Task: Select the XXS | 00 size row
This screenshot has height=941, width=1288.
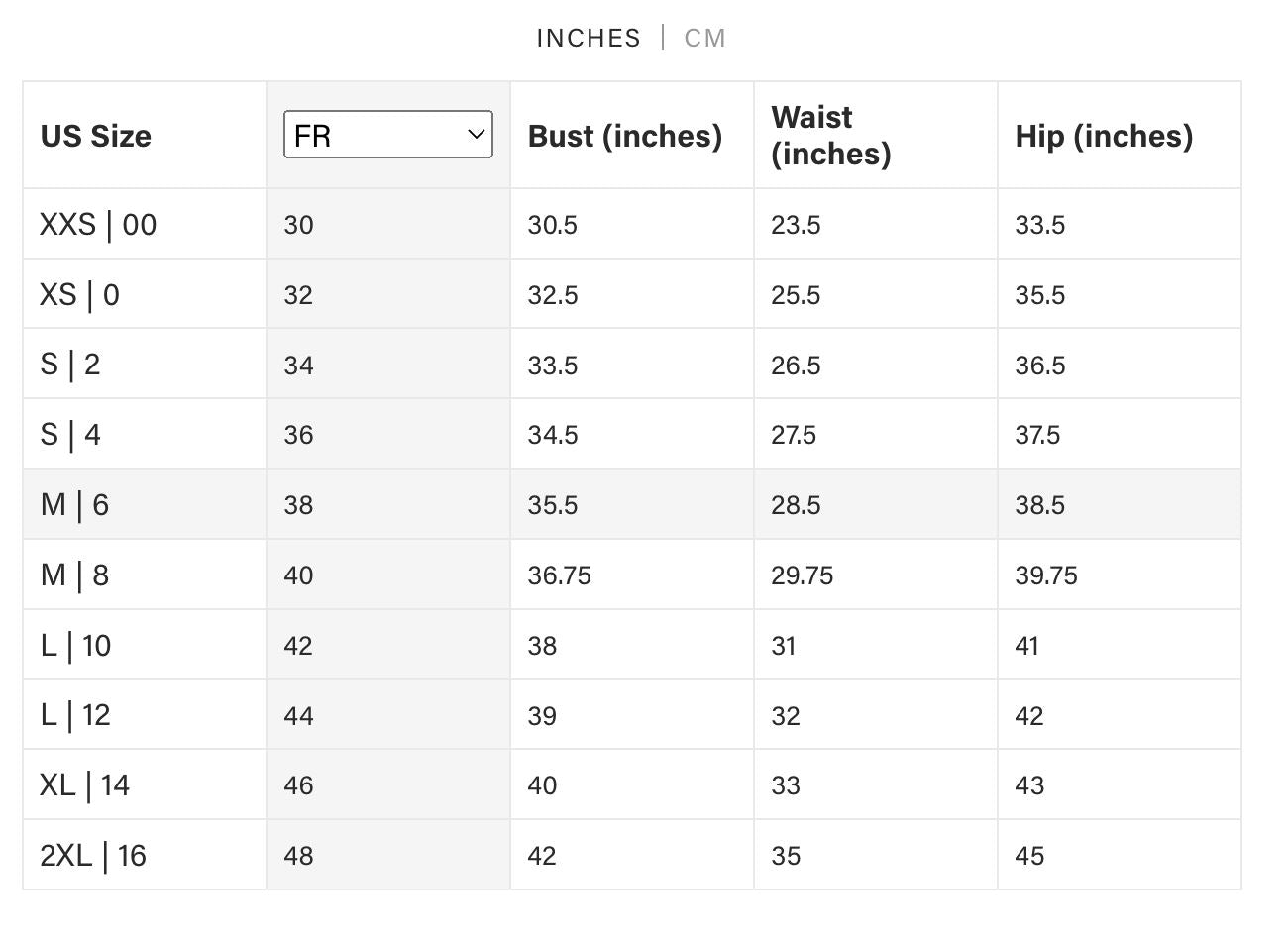Action: pos(632,224)
